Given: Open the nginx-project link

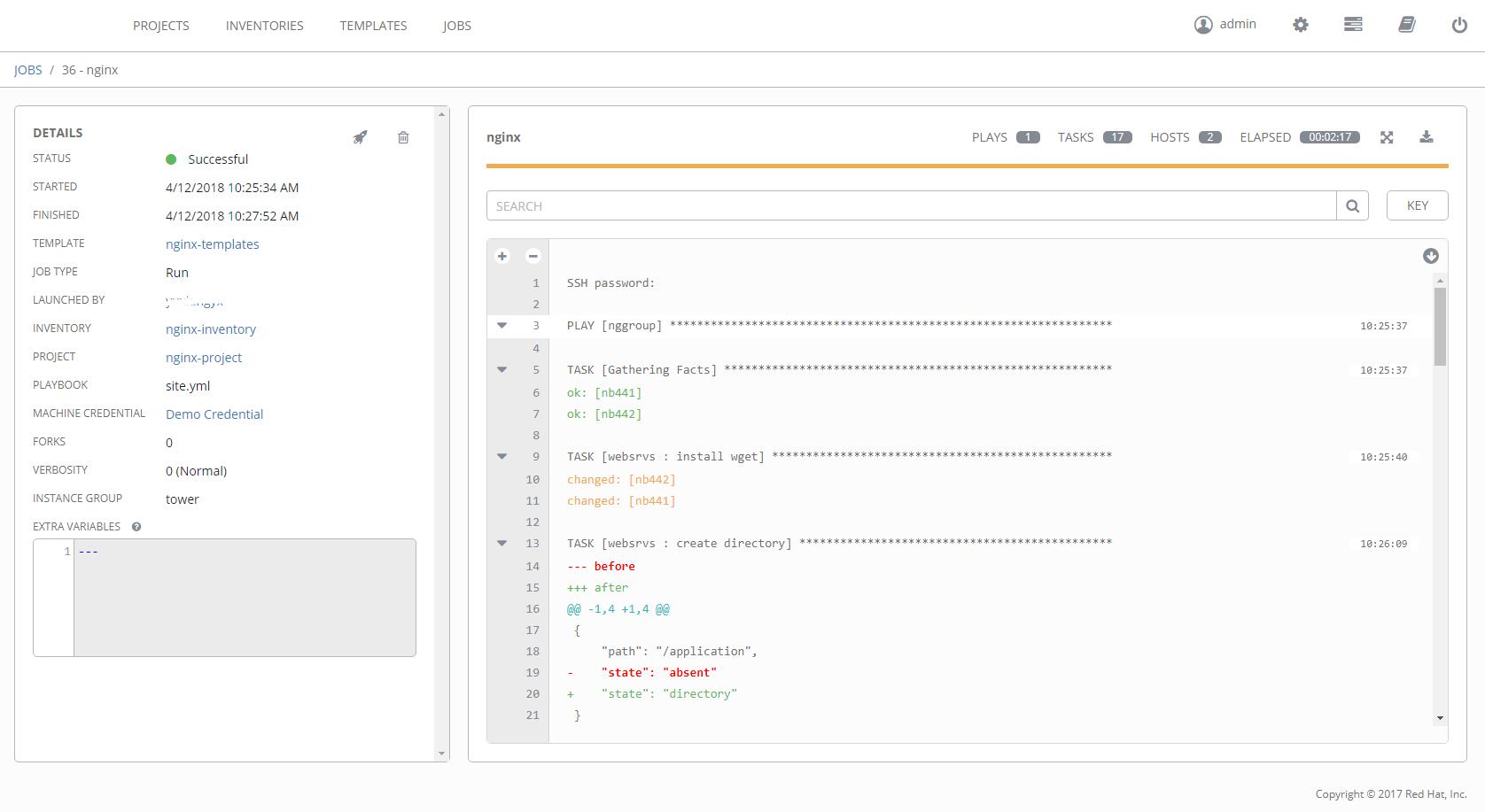Looking at the screenshot, I should click(204, 358).
